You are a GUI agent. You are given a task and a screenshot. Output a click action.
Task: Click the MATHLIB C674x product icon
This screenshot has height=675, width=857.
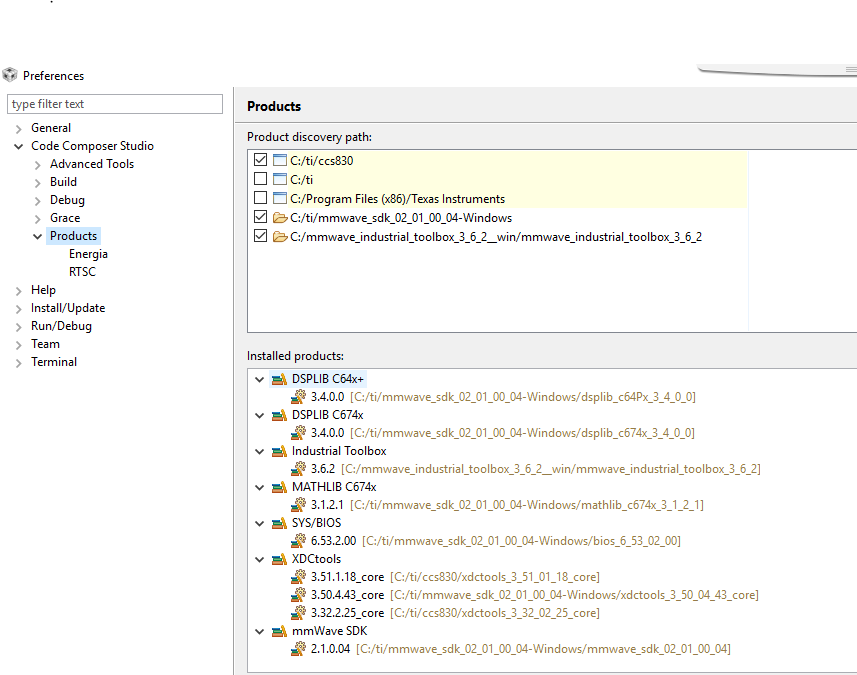click(x=279, y=487)
